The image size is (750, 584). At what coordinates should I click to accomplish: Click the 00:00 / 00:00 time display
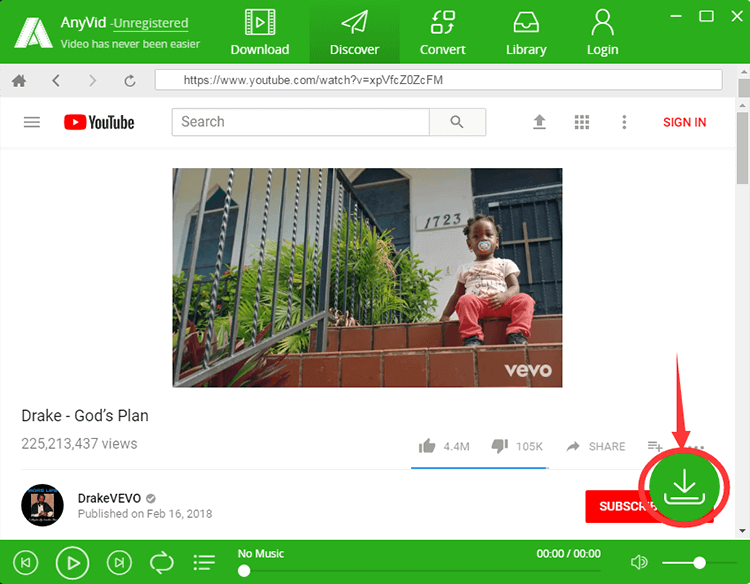point(568,553)
